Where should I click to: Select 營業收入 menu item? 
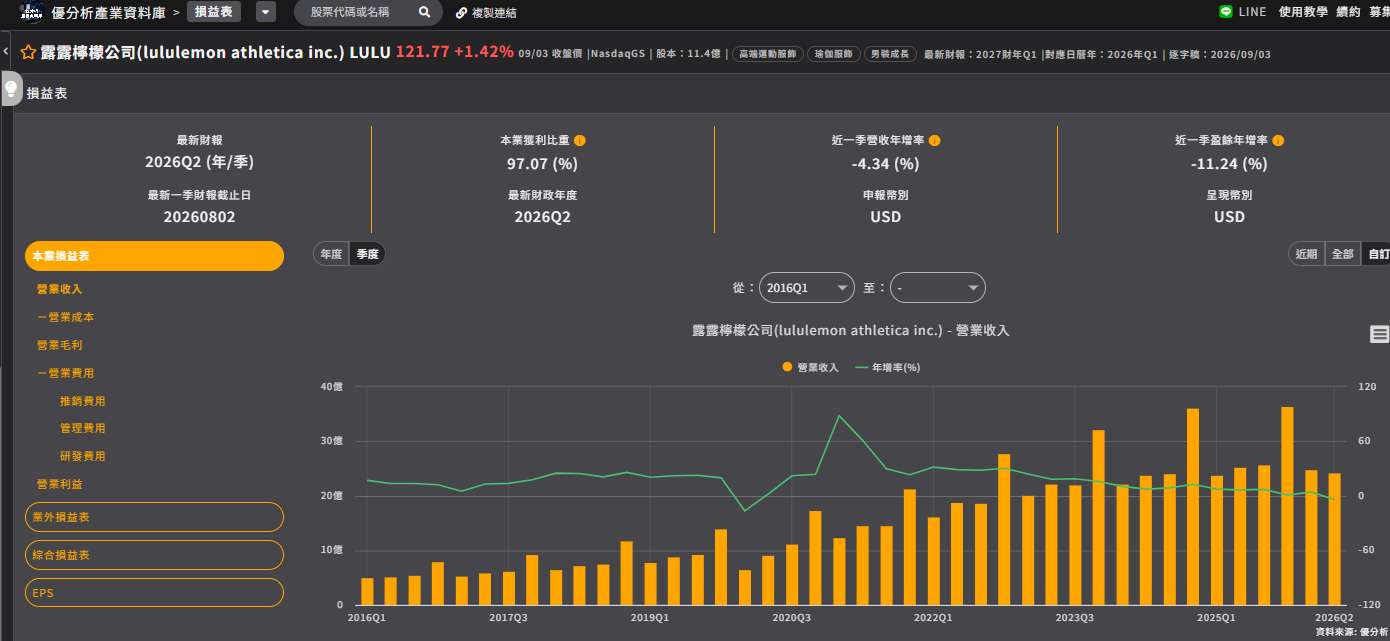[59, 289]
